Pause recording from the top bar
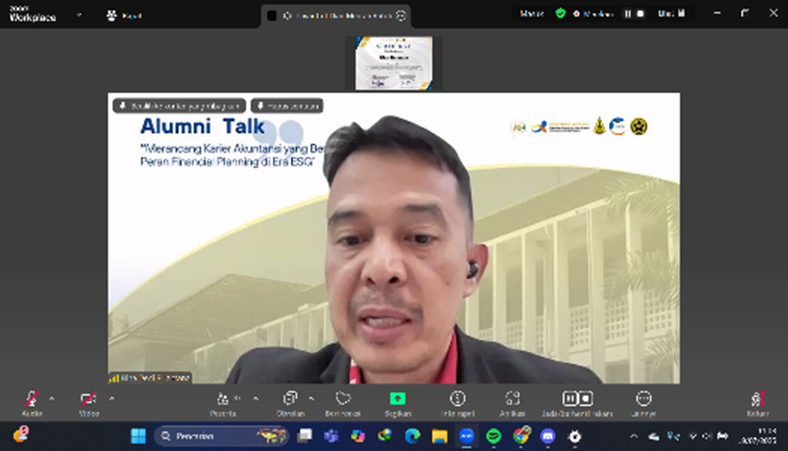The width and height of the screenshot is (788, 451). [x=628, y=14]
